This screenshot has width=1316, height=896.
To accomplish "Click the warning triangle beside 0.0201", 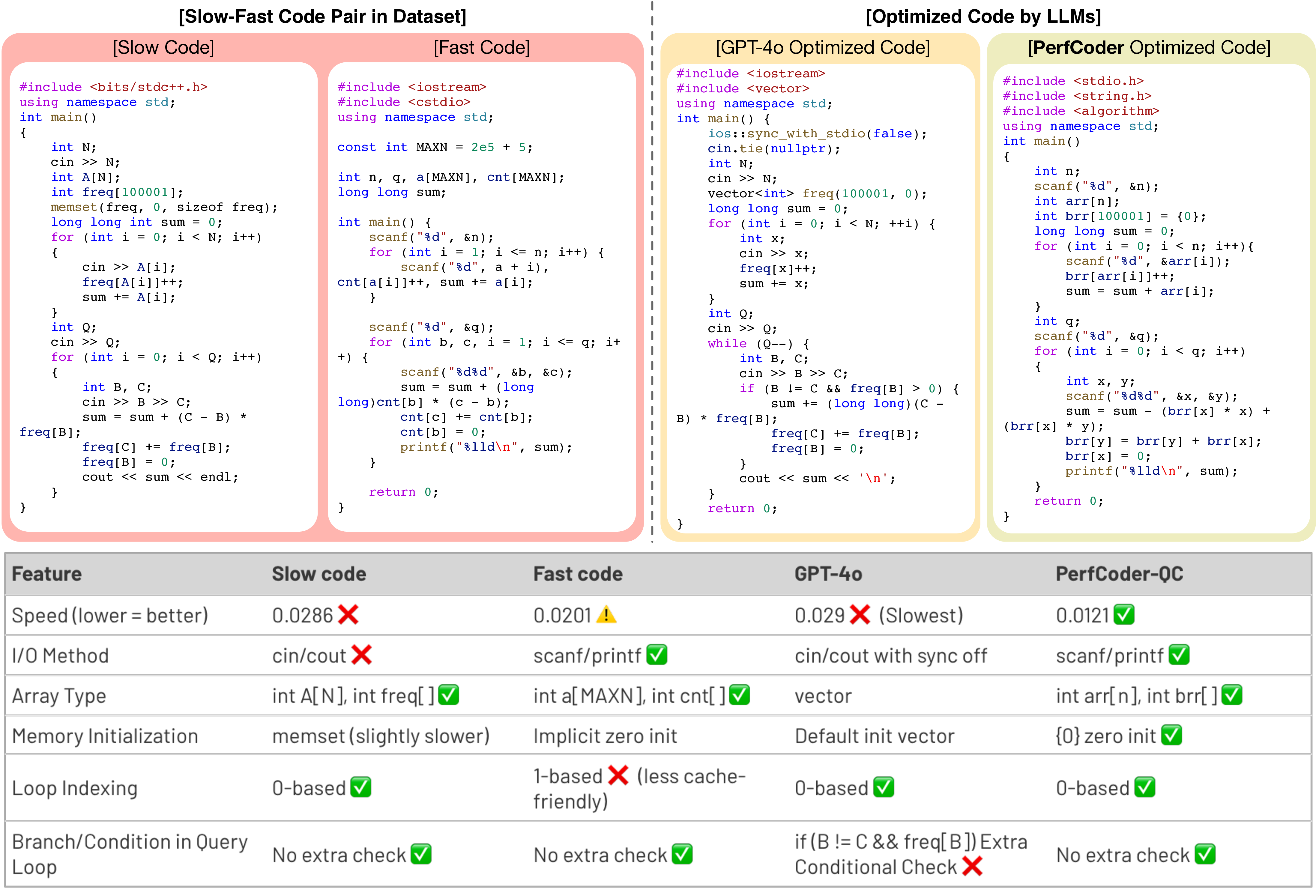I will click(x=606, y=615).
